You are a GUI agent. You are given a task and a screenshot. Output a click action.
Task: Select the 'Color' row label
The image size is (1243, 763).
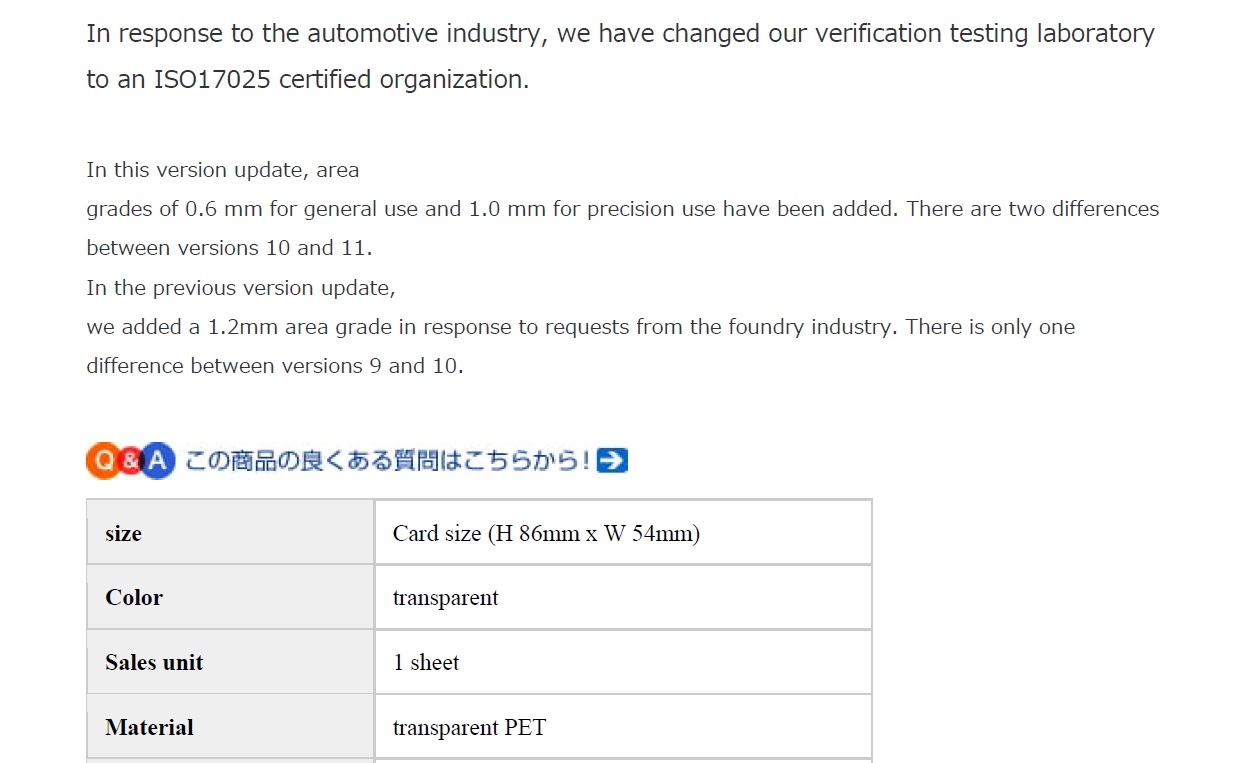tap(230, 597)
